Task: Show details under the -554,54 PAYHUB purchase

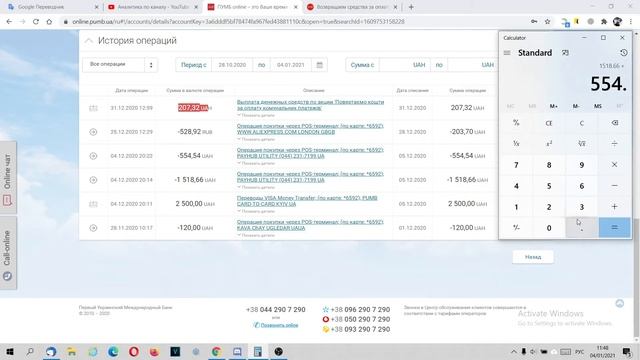Action: (x=256, y=163)
